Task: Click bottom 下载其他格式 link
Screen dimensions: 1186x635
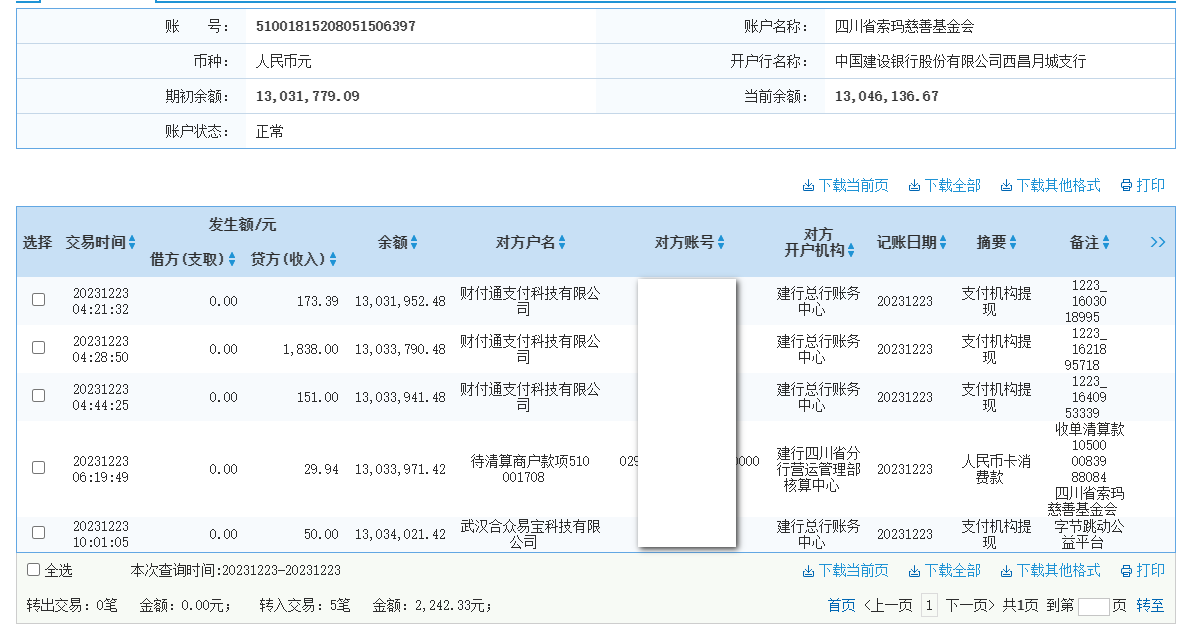Action: coord(1050,571)
